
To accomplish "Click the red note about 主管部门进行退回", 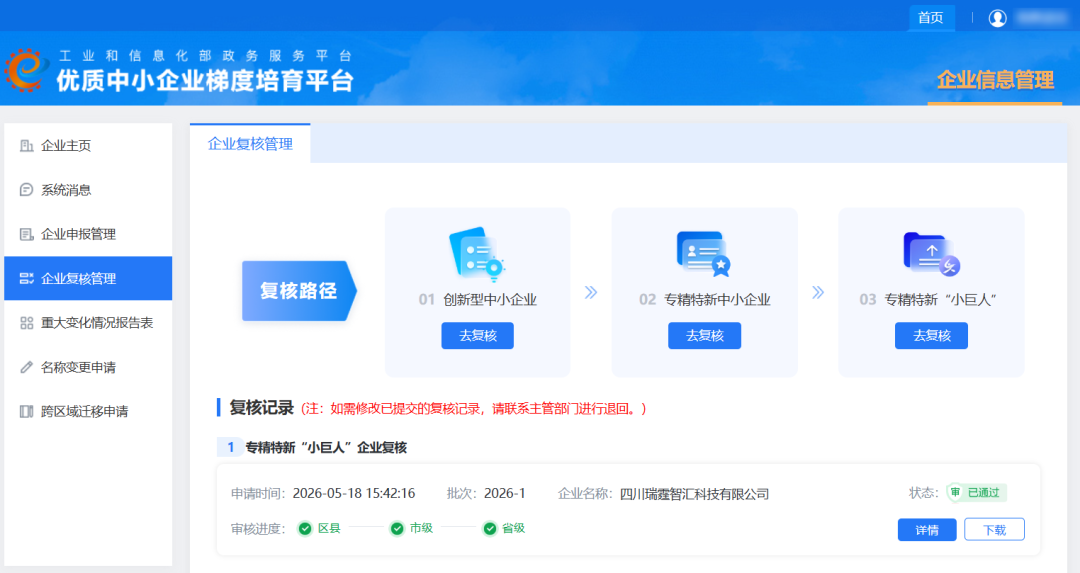I will point(474,409).
